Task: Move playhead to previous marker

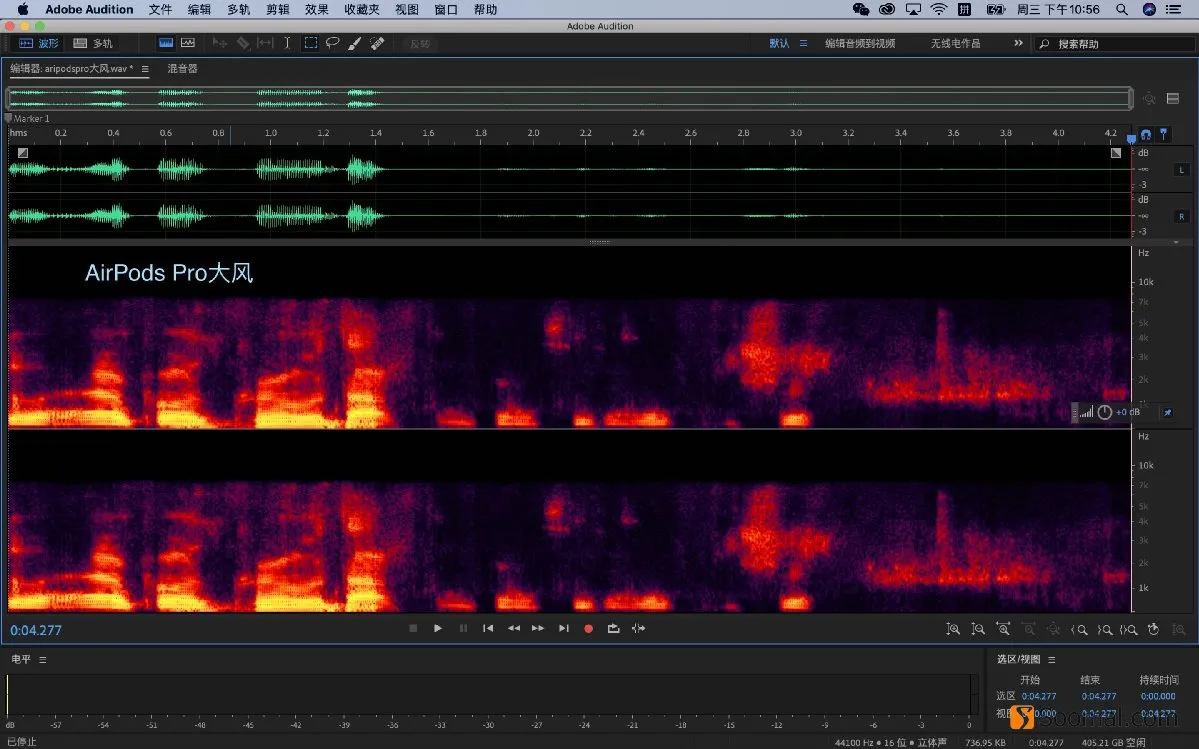Action: [x=488, y=628]
